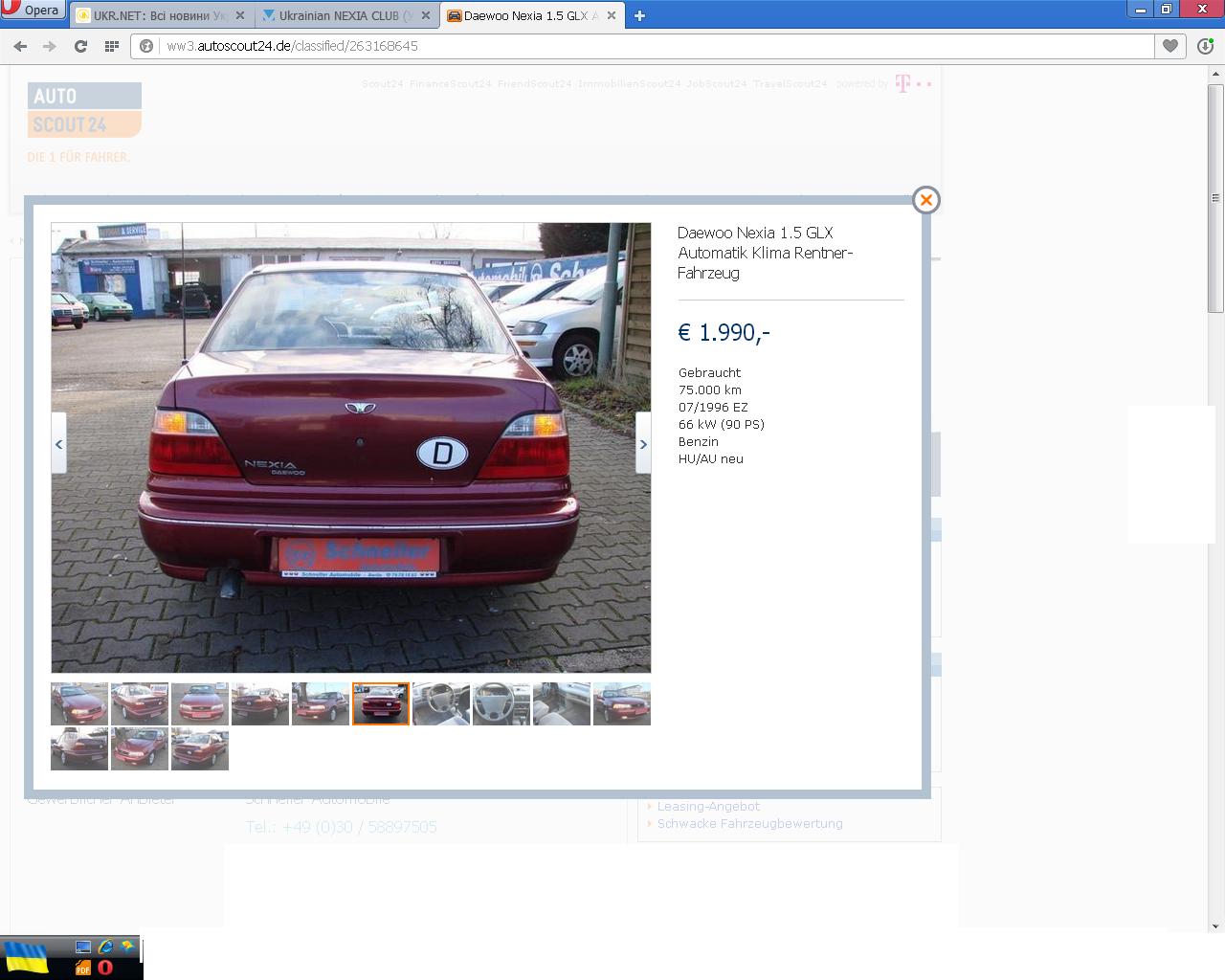This screenshot has height=980, width=1225.
Task: Select the last thumbnail in second row
Action: pos(199,748)
